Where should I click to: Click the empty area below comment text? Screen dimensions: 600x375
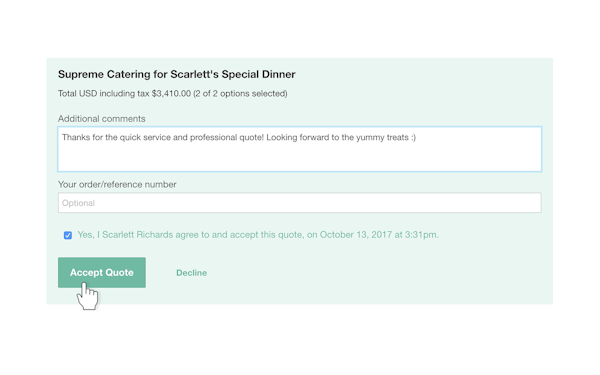point(300,159)
